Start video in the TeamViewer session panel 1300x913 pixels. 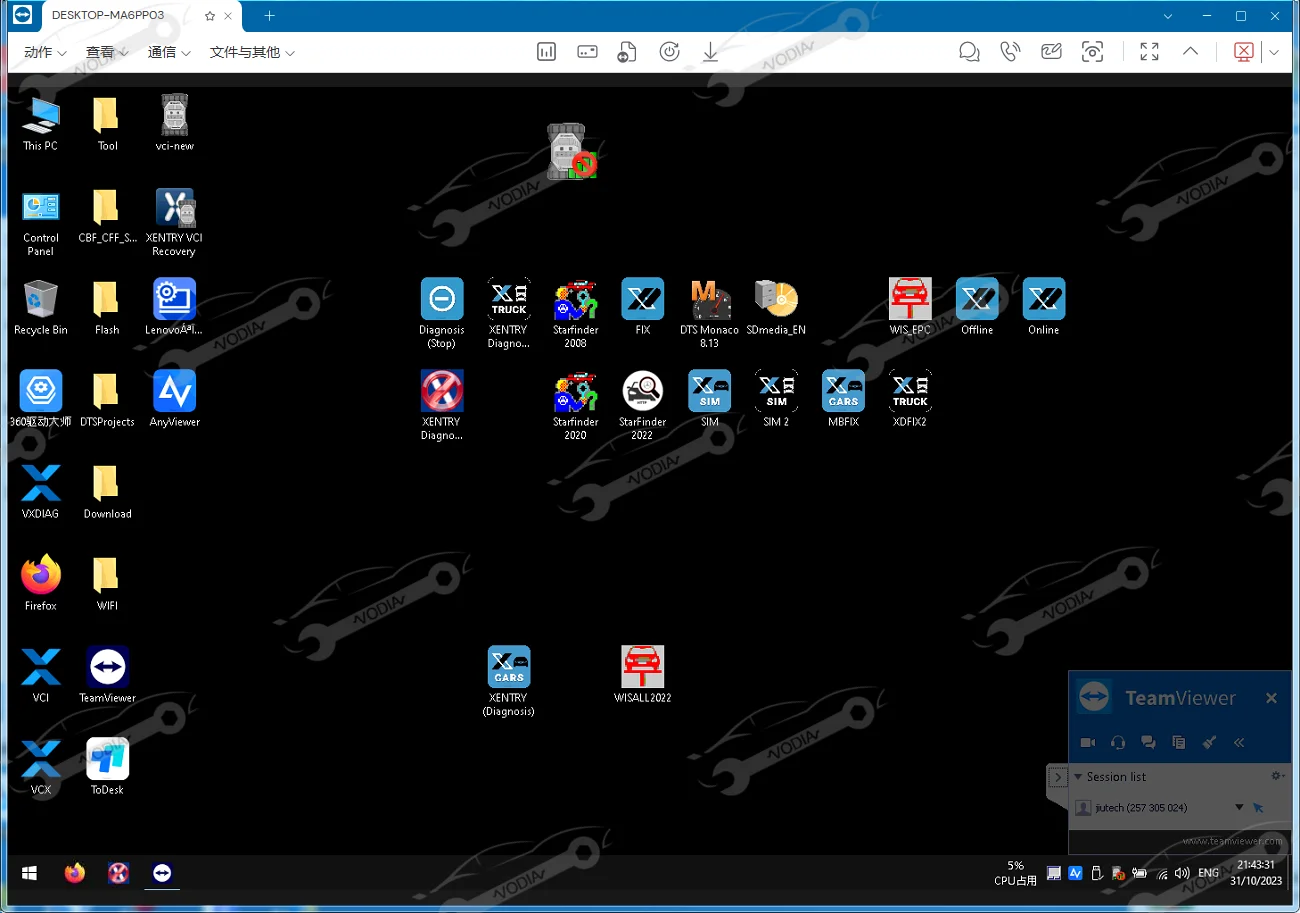1088,742
